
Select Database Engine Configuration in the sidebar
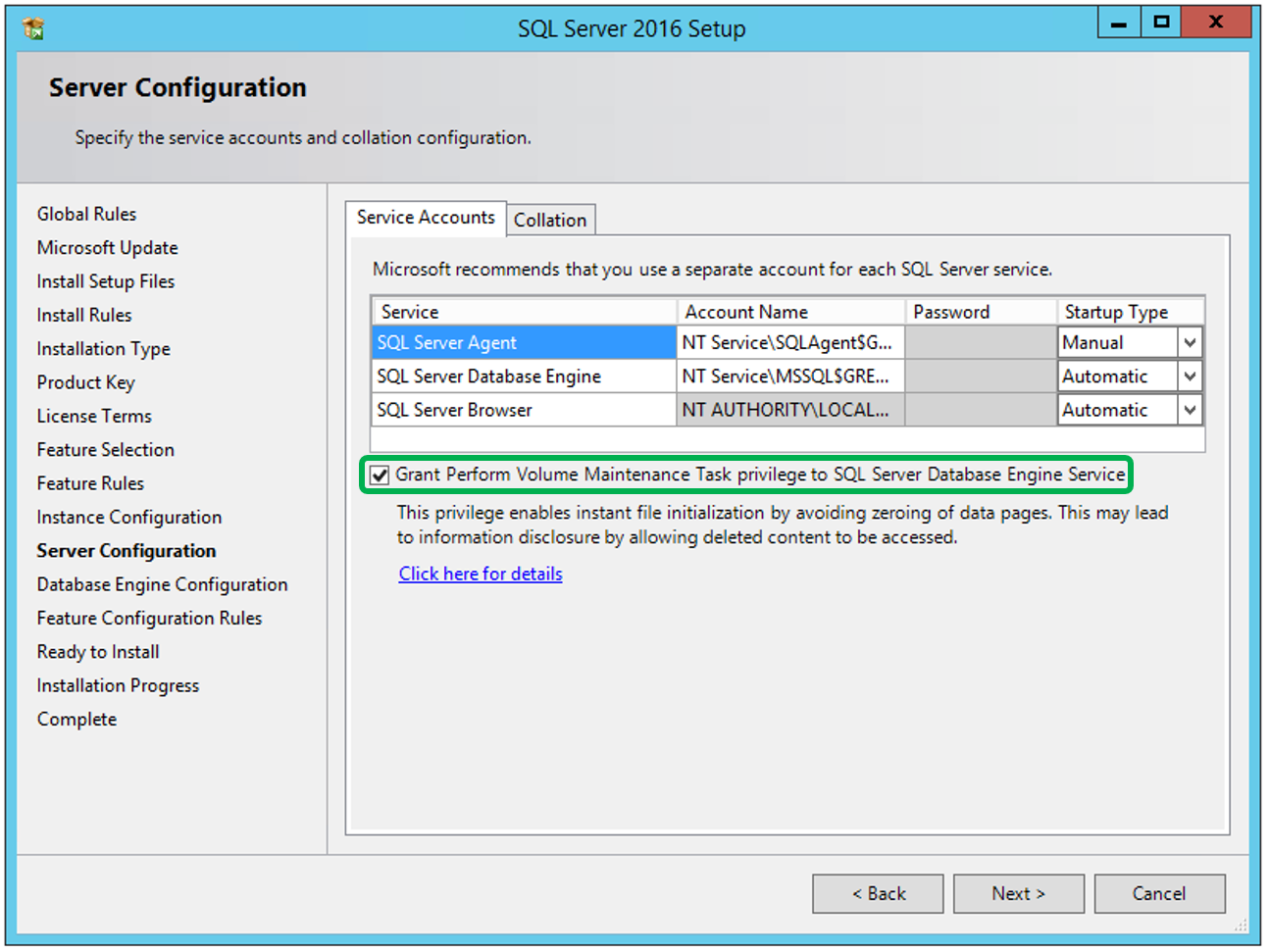[x=162, y=584]
